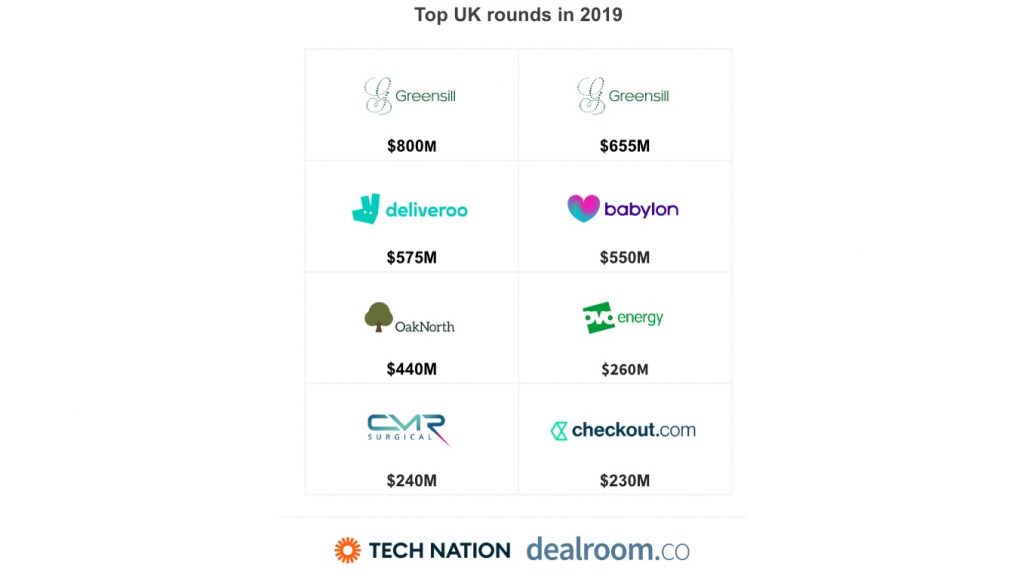Click the 'Top UK rounds in 2019' title
Image resolution: width=1024 pixels, height=576 pixels.
pos(518,15)
